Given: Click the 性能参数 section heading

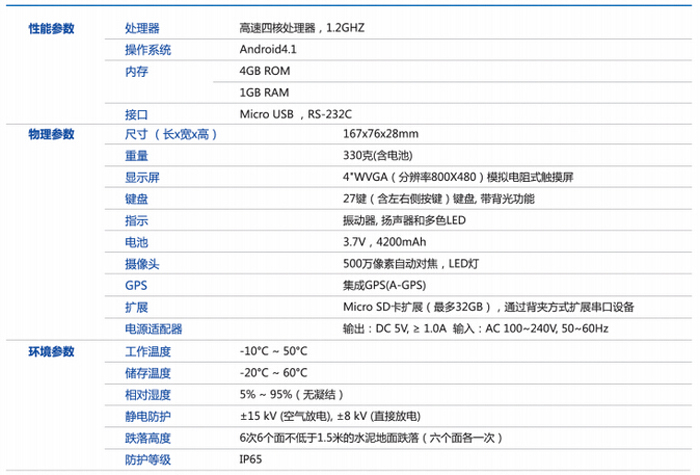Looking at the screenshot, I should tap(50, 28).
